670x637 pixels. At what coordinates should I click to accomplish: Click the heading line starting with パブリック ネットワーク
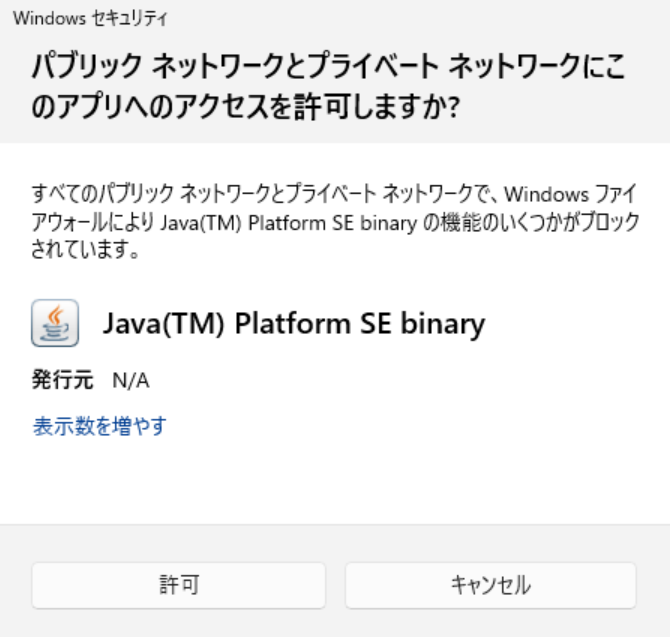[329, 68]
